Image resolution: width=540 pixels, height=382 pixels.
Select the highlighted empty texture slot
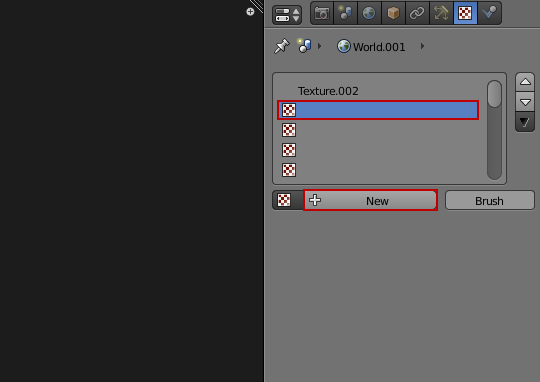pos(378,110)
